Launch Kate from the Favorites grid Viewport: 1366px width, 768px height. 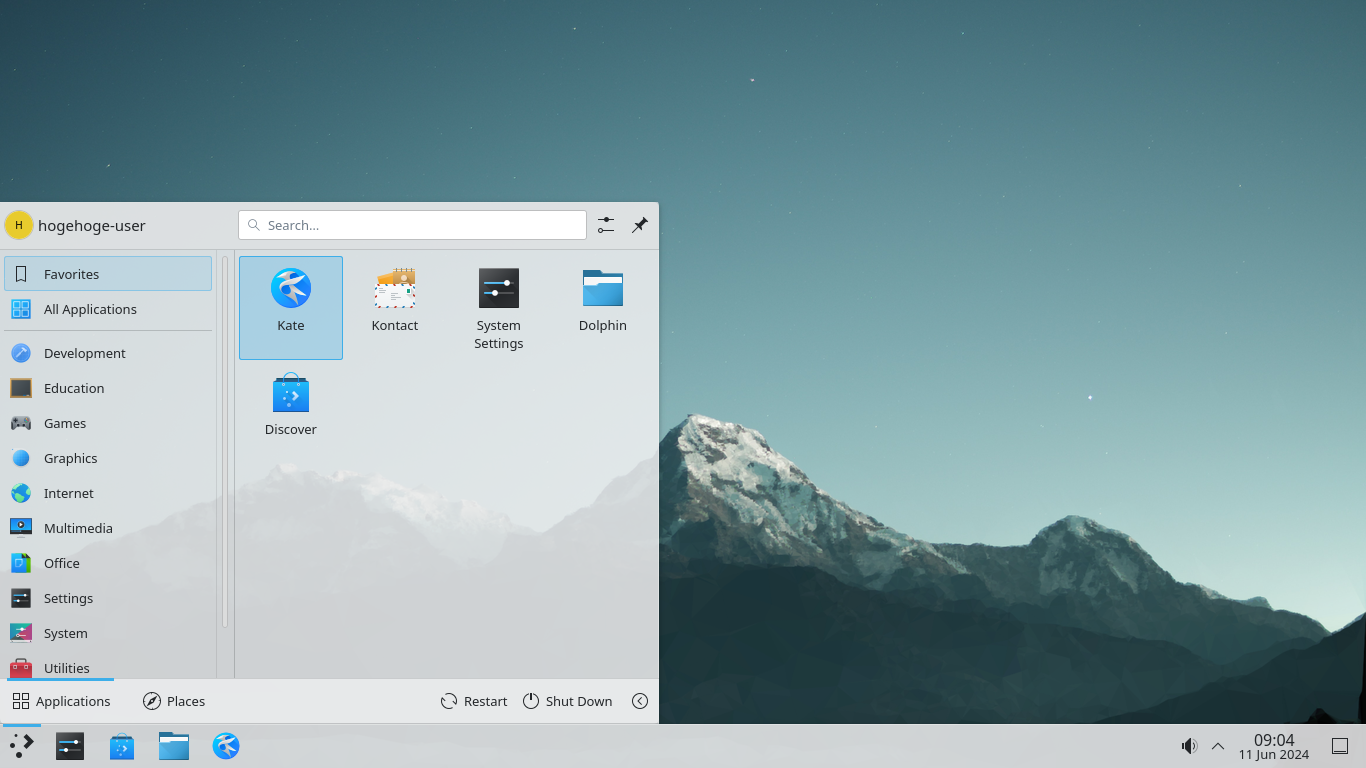(x=291, y=307)
